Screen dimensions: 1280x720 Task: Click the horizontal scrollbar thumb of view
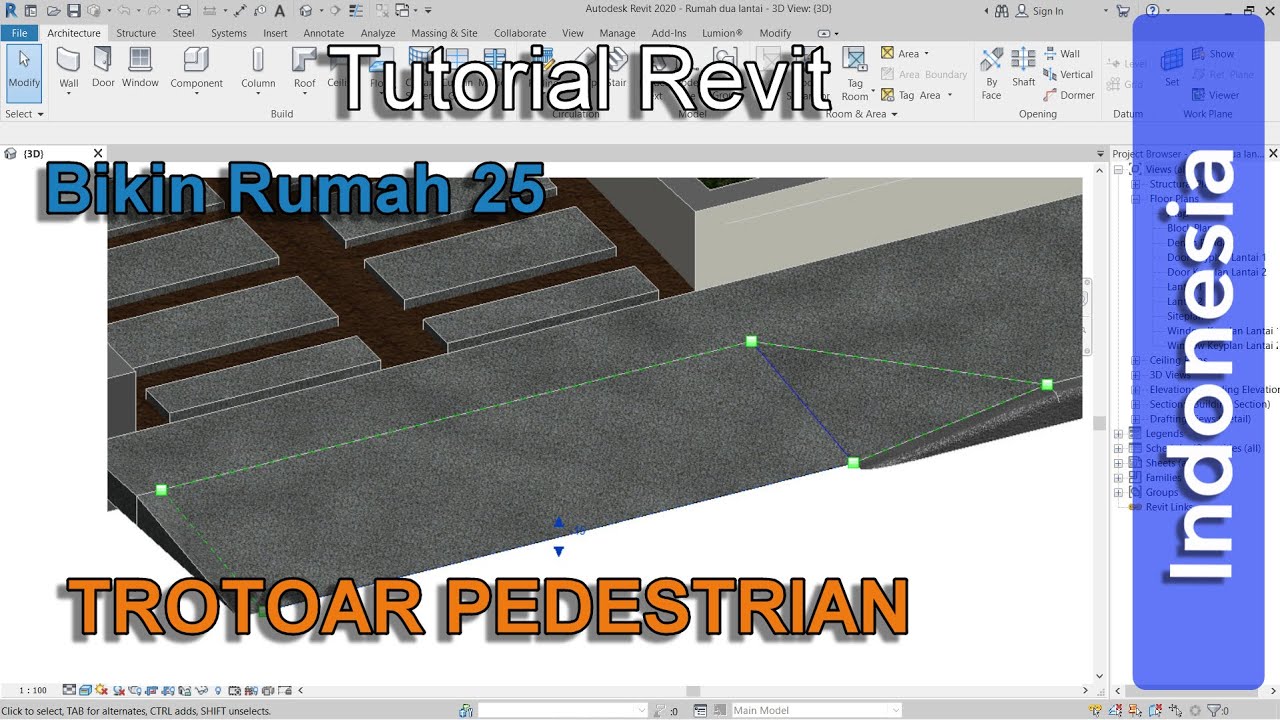(x=693, y=690)
